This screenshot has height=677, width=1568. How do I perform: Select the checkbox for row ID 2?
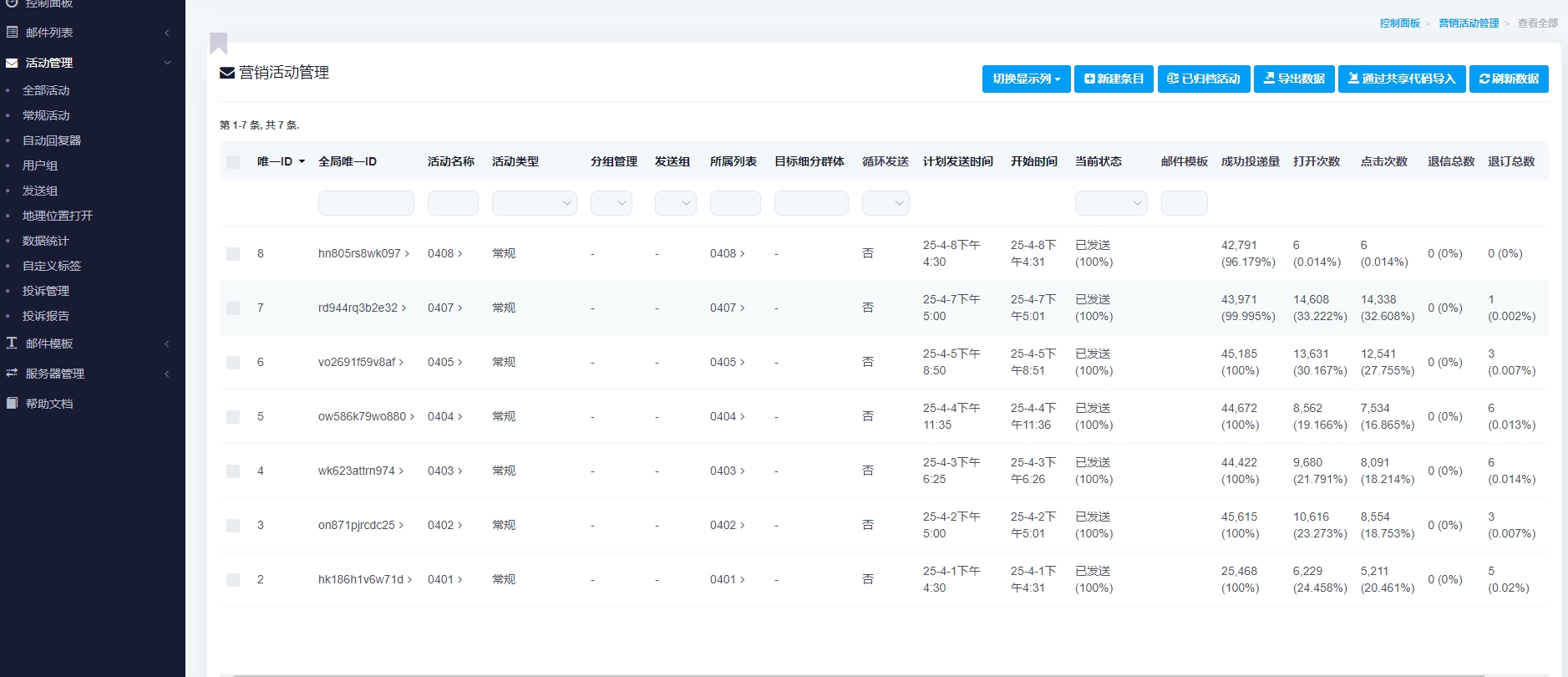(233, 580)
